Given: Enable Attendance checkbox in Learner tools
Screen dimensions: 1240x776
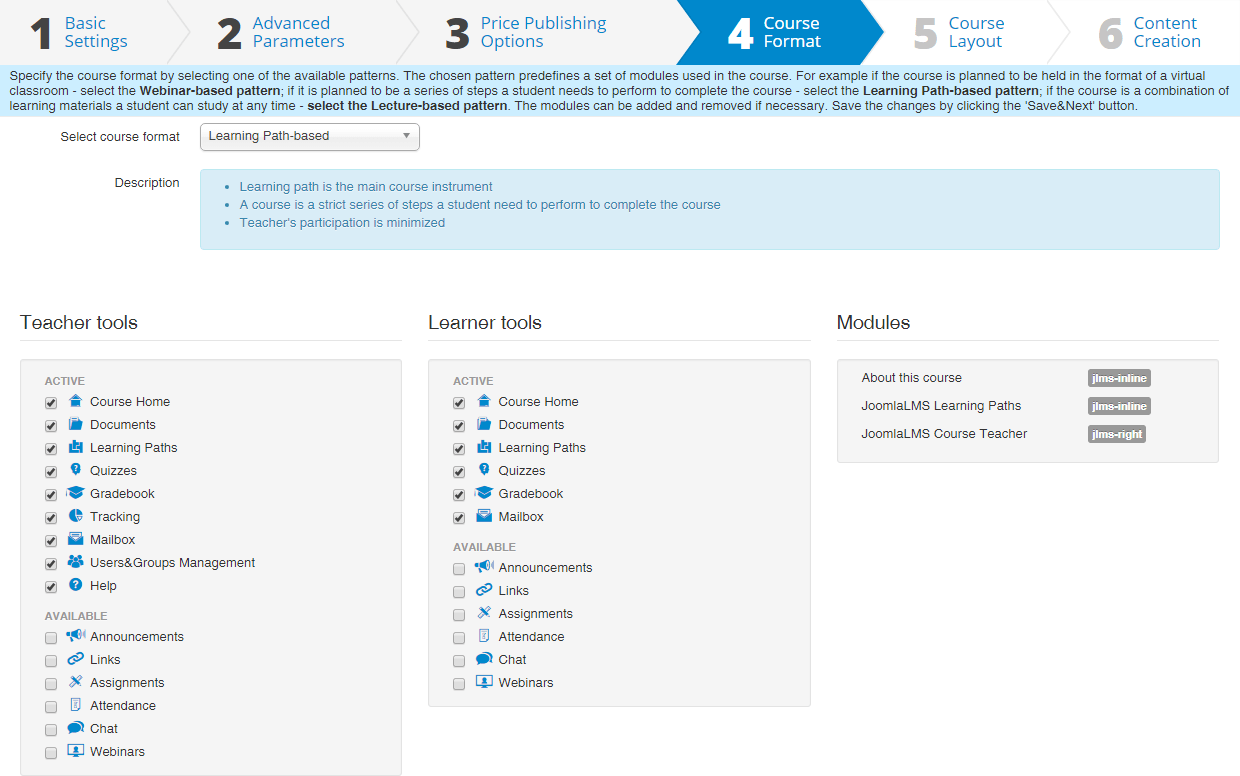Looking at the screenshot, I should click(459, 638).
